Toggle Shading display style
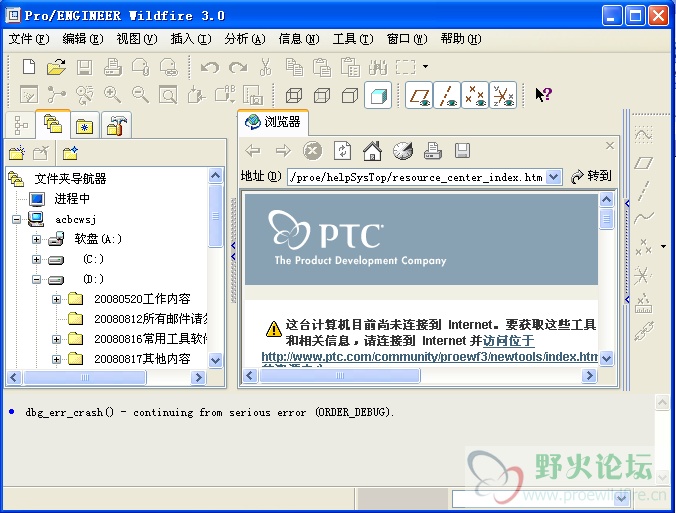This screenshot has width=676, height=513. (378, 95)
